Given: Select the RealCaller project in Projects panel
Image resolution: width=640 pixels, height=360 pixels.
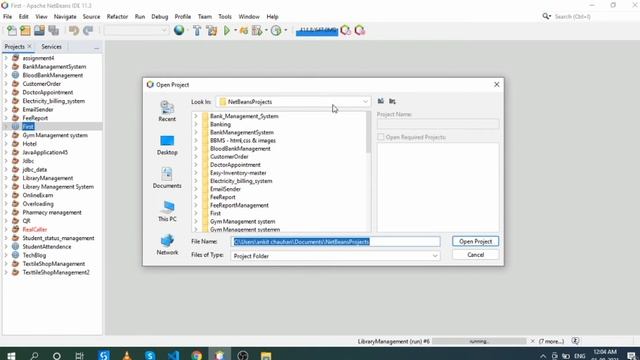Looking at the screenshot, I should pos(35,229).
